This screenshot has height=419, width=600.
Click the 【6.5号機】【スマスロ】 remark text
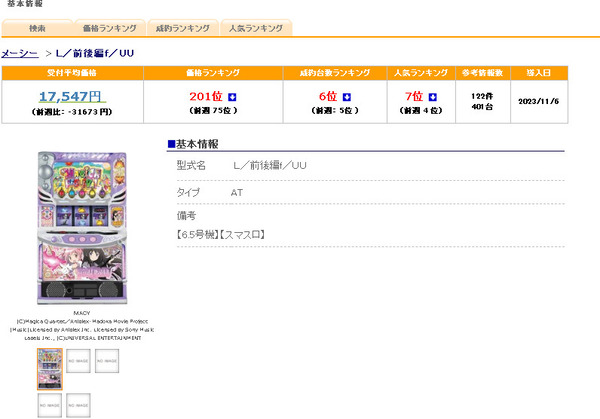[x=221, y=235]
